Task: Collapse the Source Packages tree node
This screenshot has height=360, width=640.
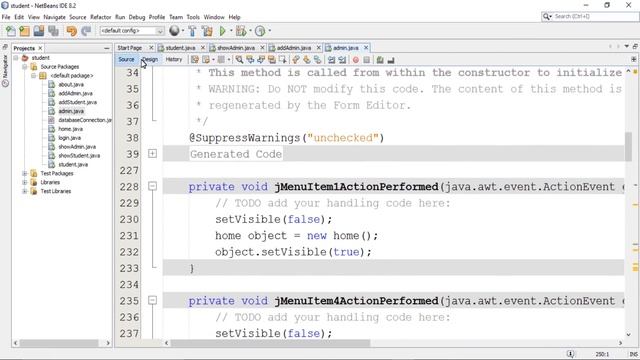Action: tap(25, 67)
